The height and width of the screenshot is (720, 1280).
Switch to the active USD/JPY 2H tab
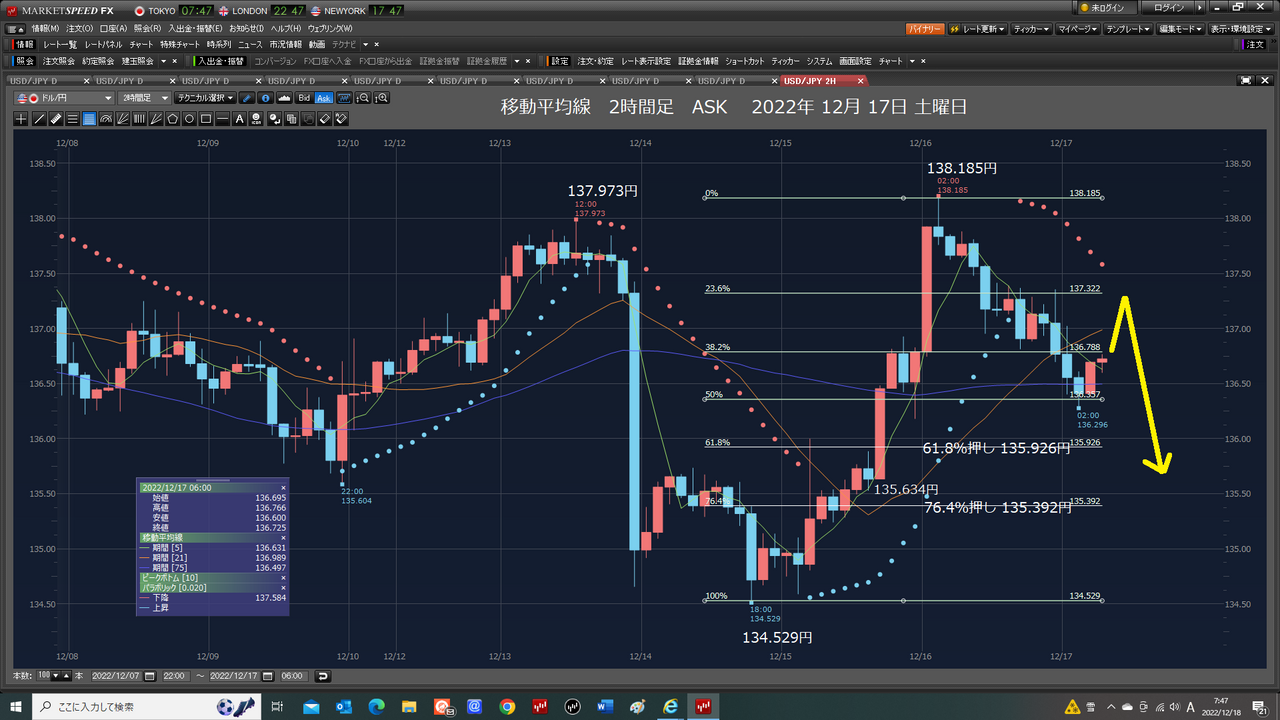[x=812, y=80]
